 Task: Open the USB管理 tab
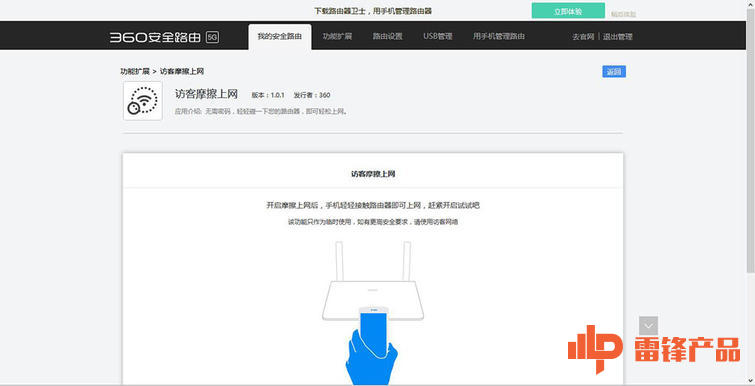click(x=438, y=37)
